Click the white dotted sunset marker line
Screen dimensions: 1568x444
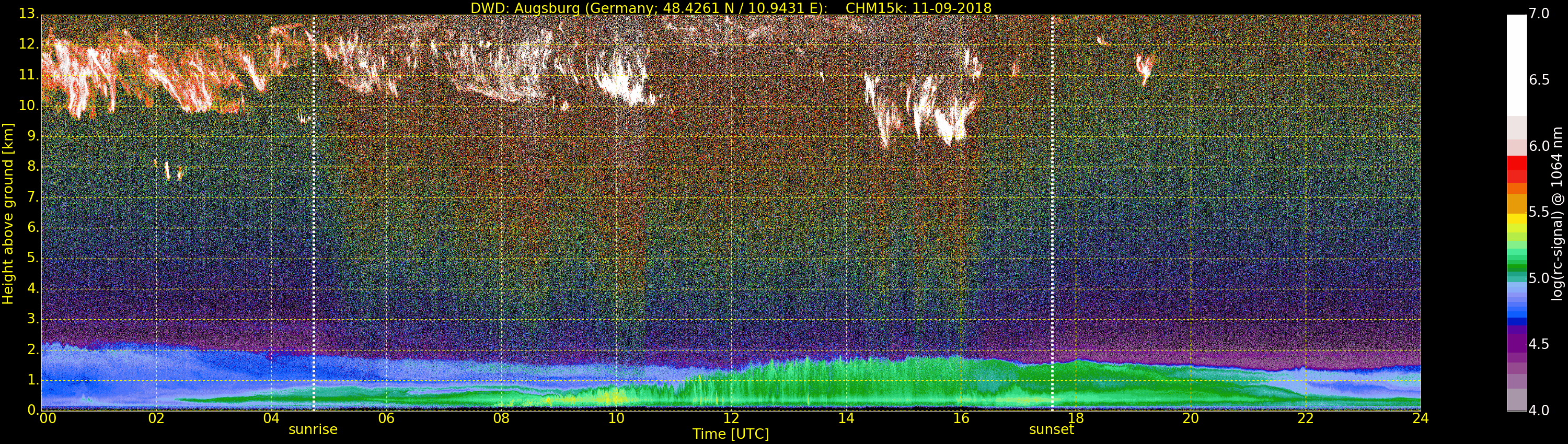coord(1052,213)
